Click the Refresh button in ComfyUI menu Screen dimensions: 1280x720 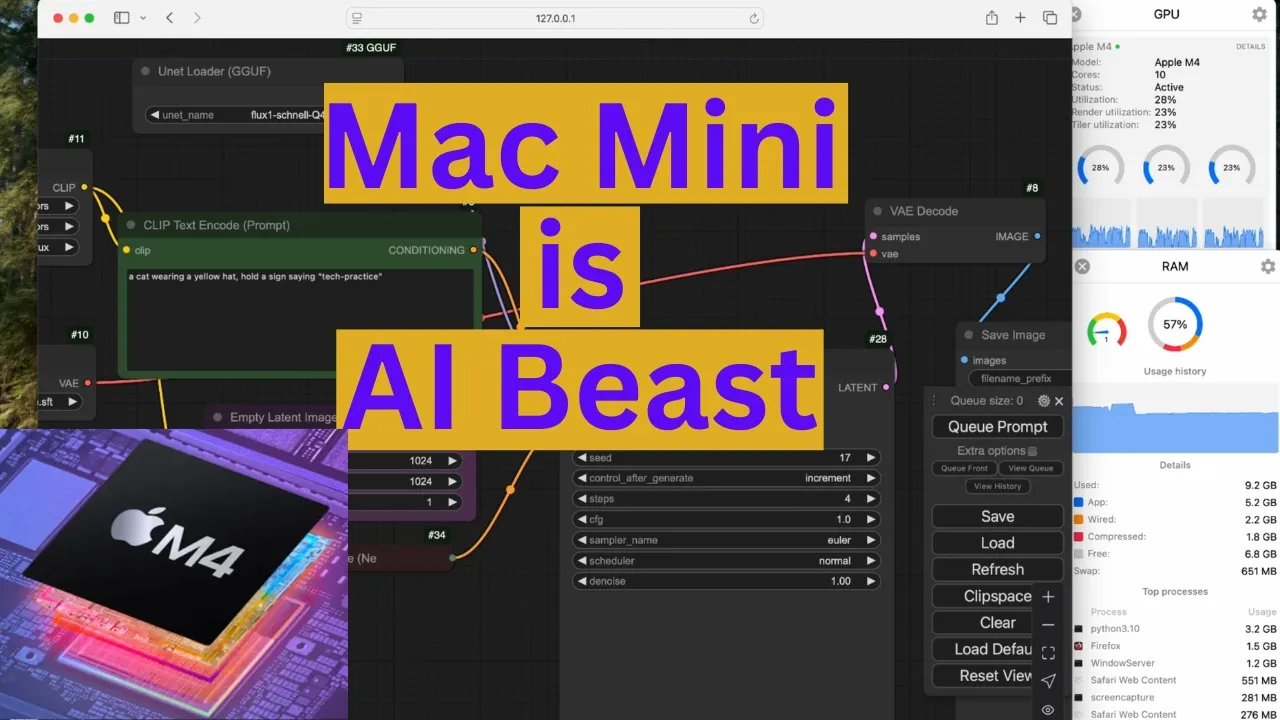(998, 569)
